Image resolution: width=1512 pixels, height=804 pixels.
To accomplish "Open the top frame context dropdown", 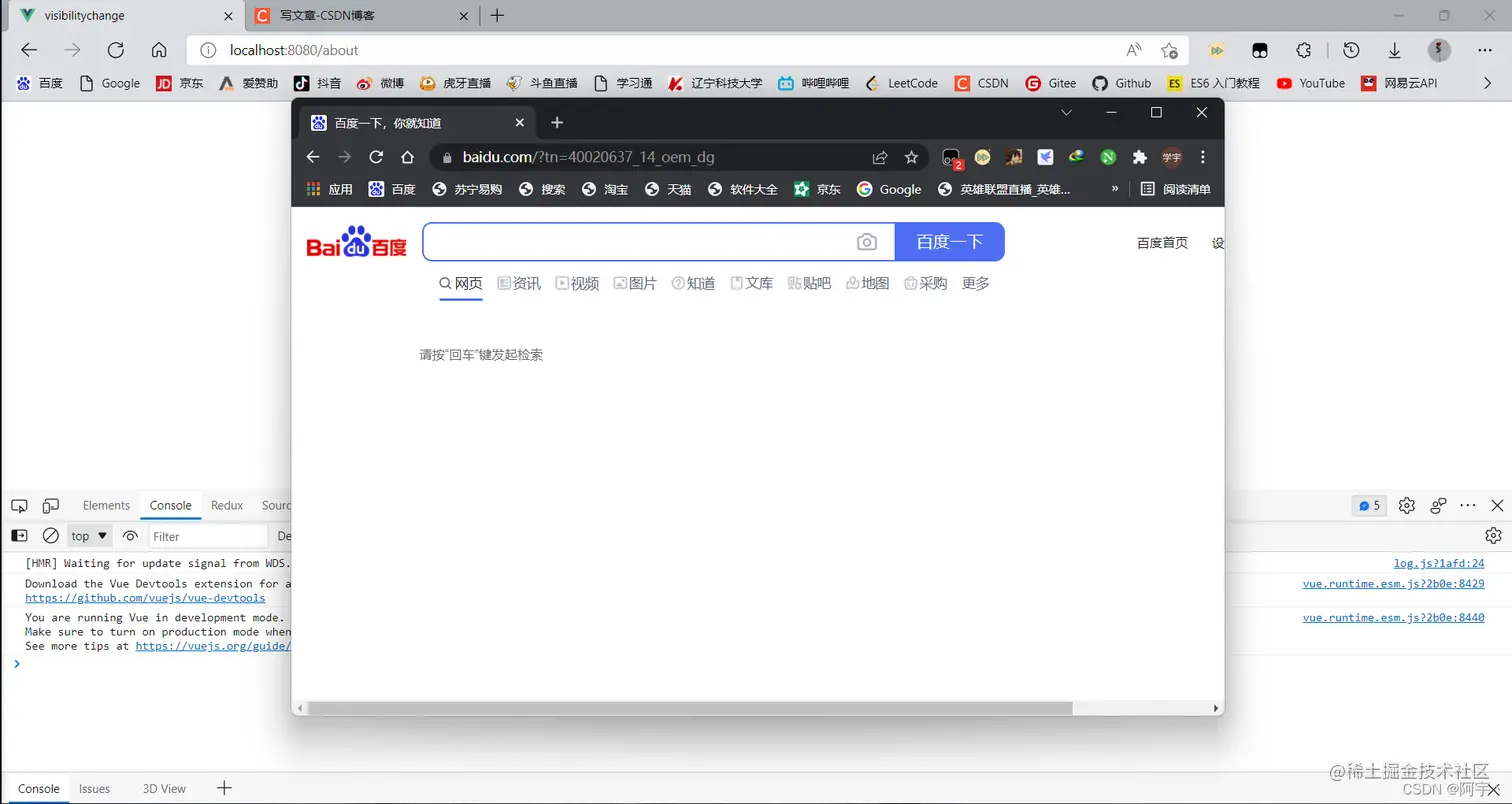I will tap(88, 536).
